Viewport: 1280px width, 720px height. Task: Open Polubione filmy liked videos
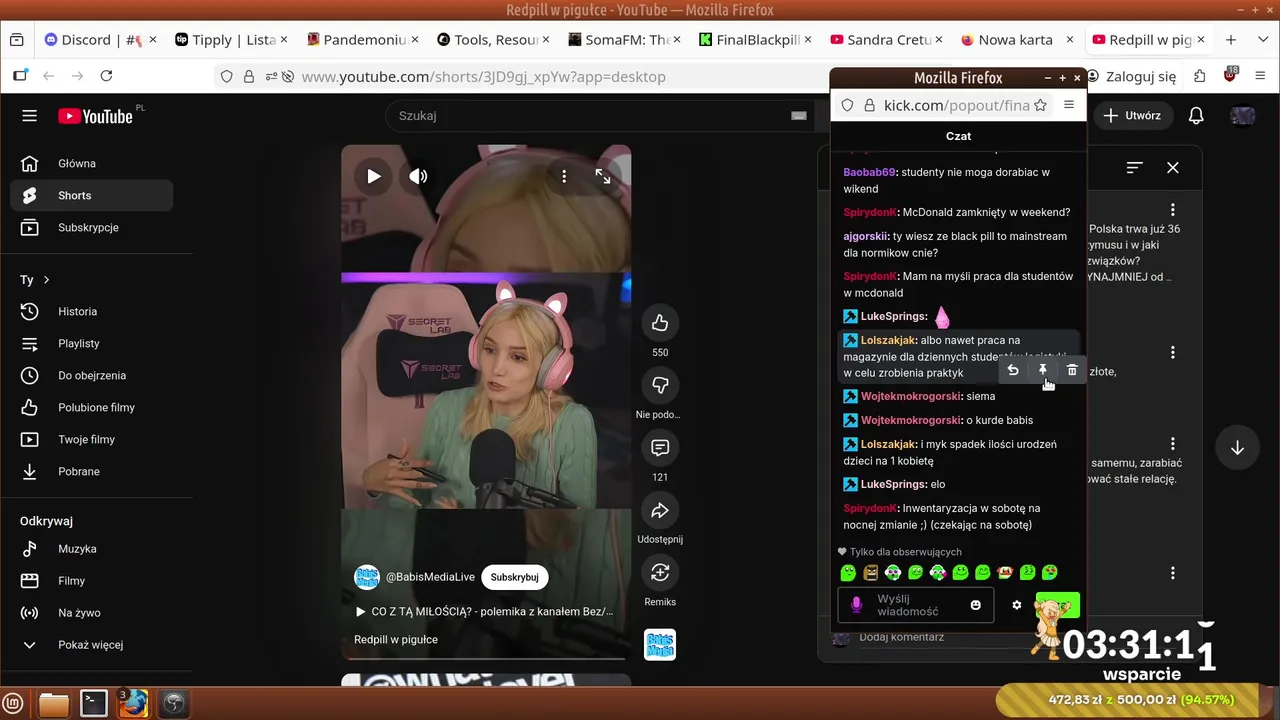[x=91, y=407]
